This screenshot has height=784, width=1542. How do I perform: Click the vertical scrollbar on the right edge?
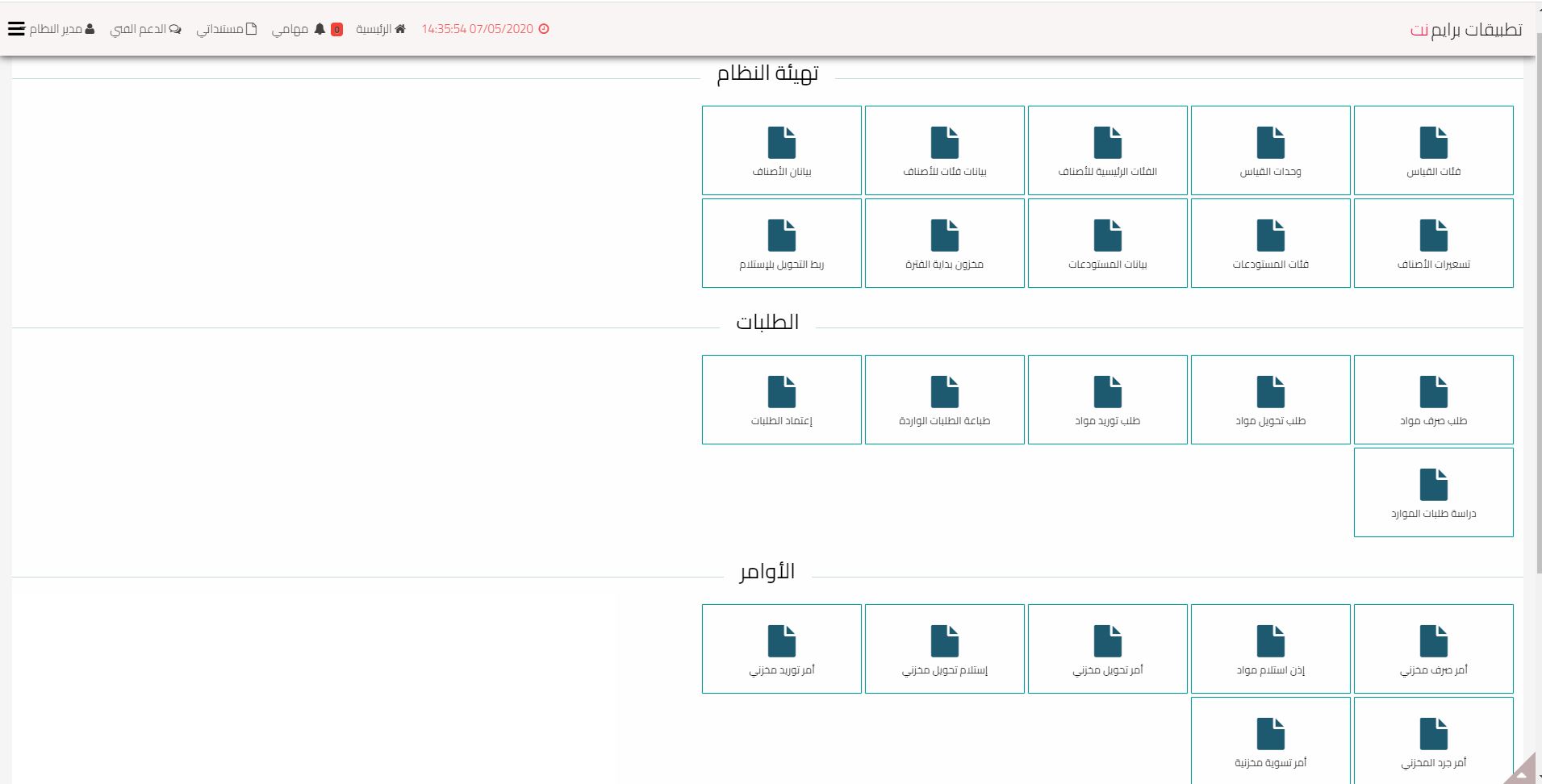[x=1536, y=323]
